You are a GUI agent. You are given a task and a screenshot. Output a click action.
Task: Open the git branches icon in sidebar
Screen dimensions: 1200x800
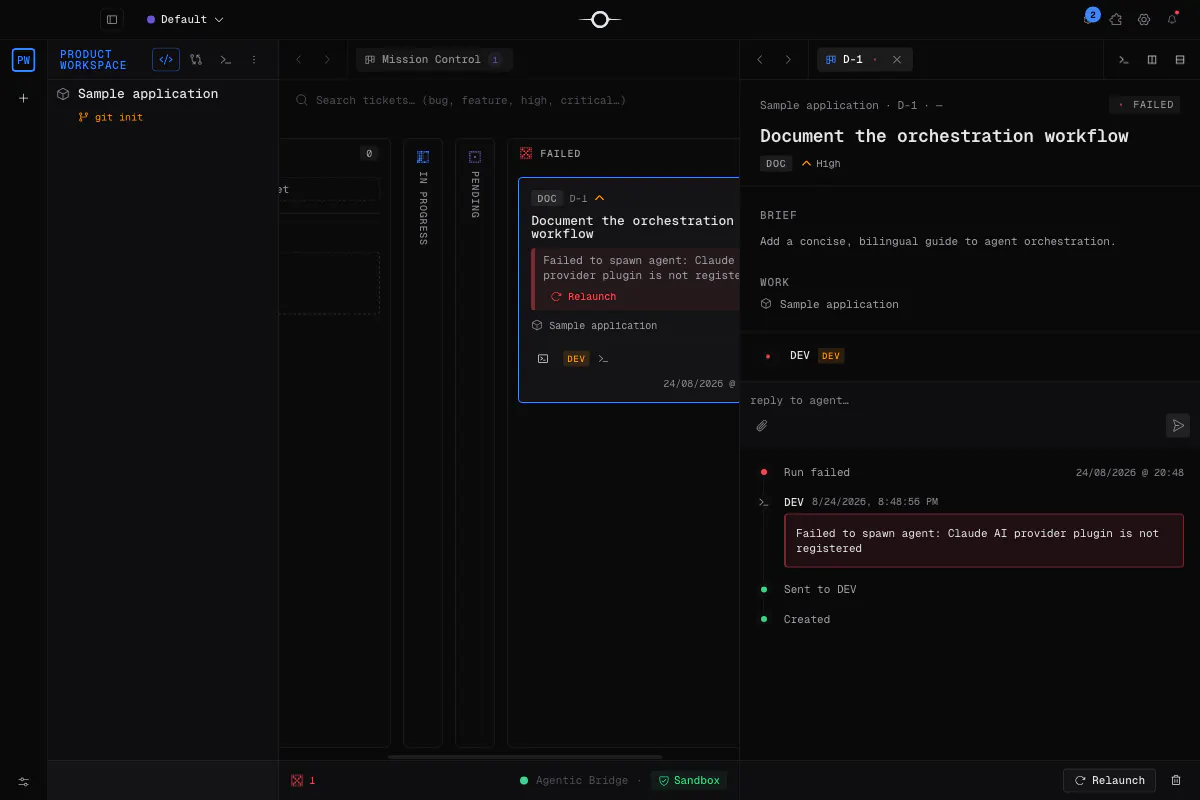(196, 60)
